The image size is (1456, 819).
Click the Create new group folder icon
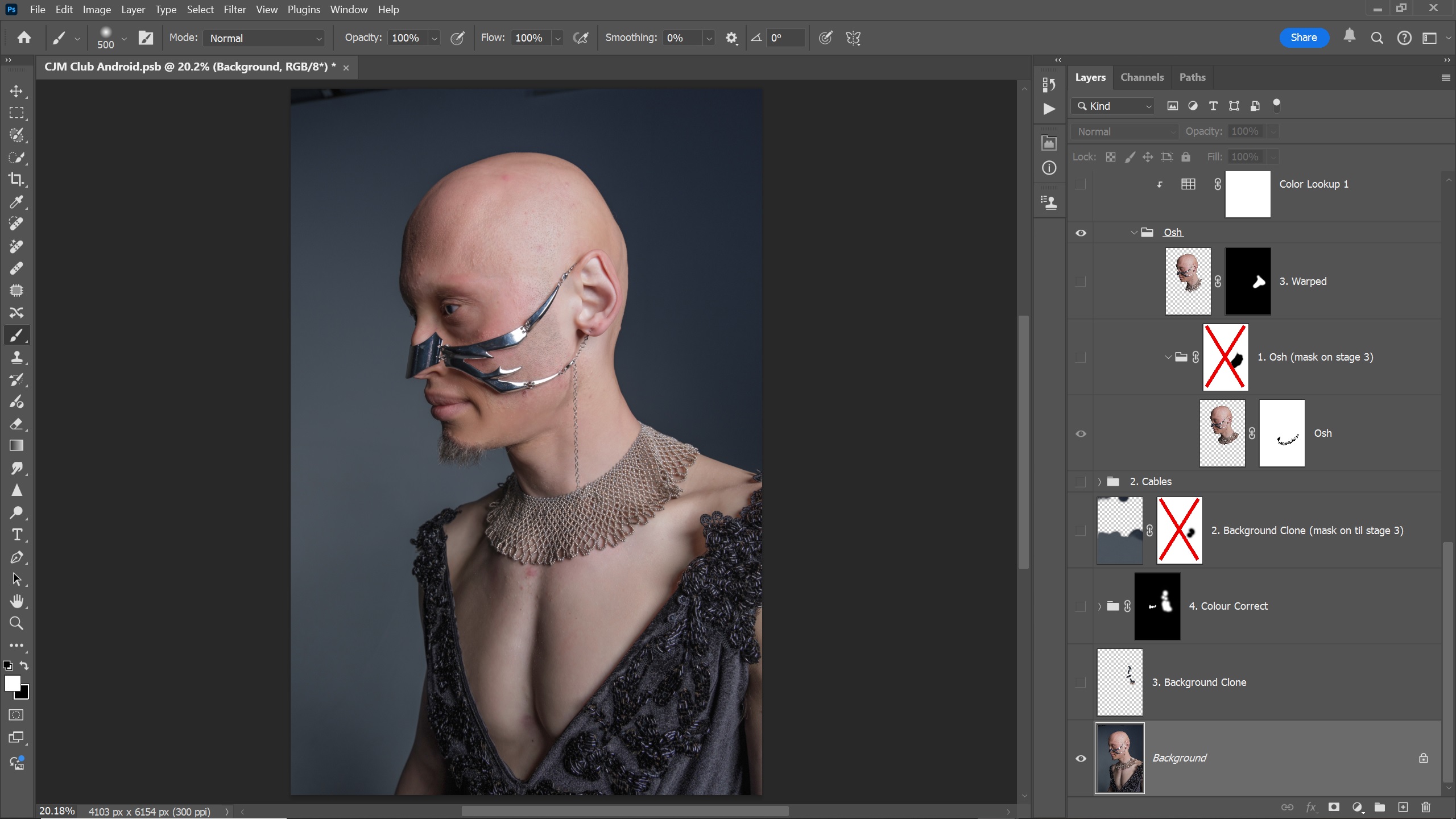1379,807
